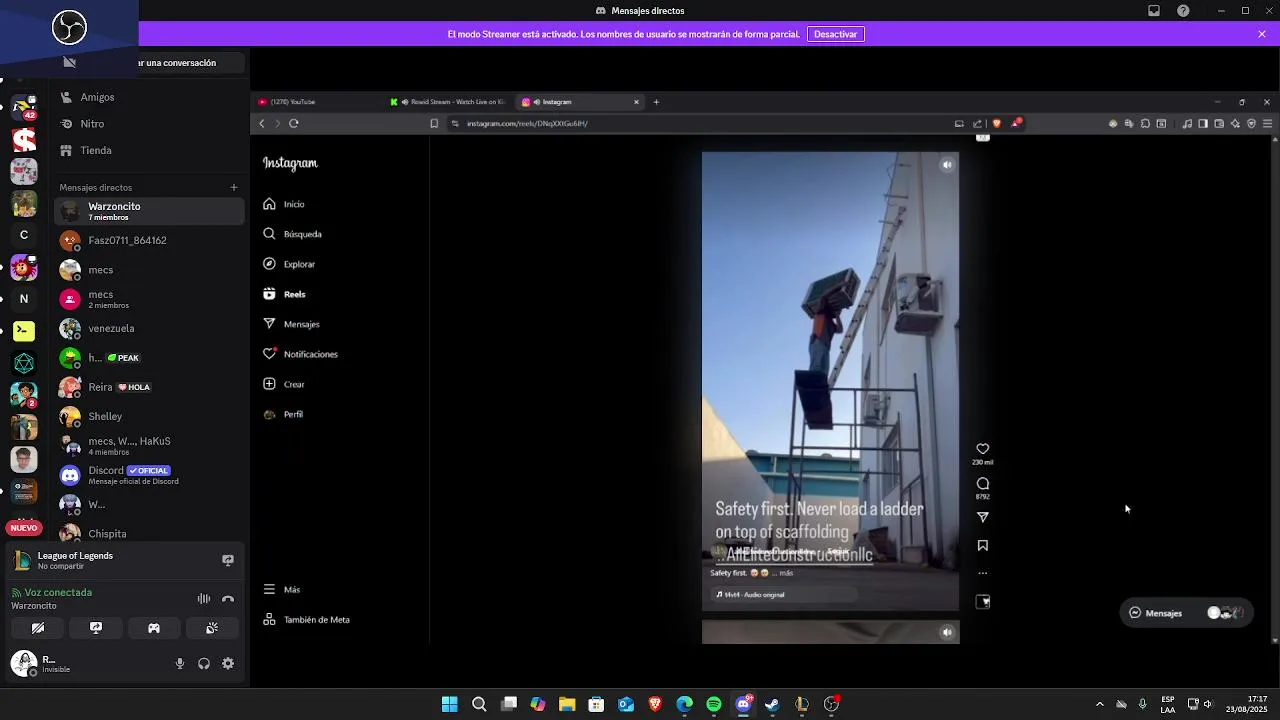Open the Nitro section in Discord
This screenshot has height=720, width=1280.
(149, 124)
